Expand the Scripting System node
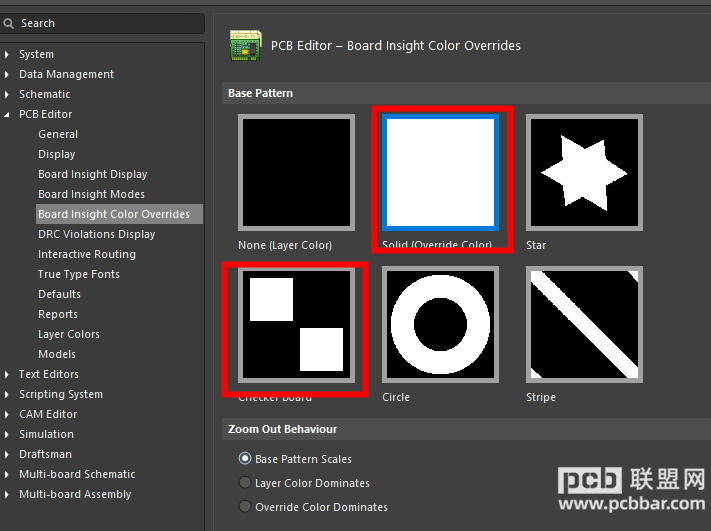711x531 pixels. pyautogui.click(x=6, y=395)
